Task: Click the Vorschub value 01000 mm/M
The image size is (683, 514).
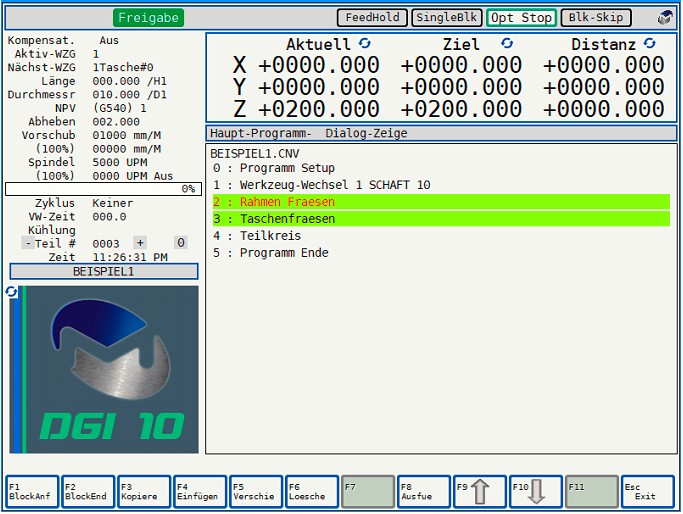Action: click(x=127, y=135)
